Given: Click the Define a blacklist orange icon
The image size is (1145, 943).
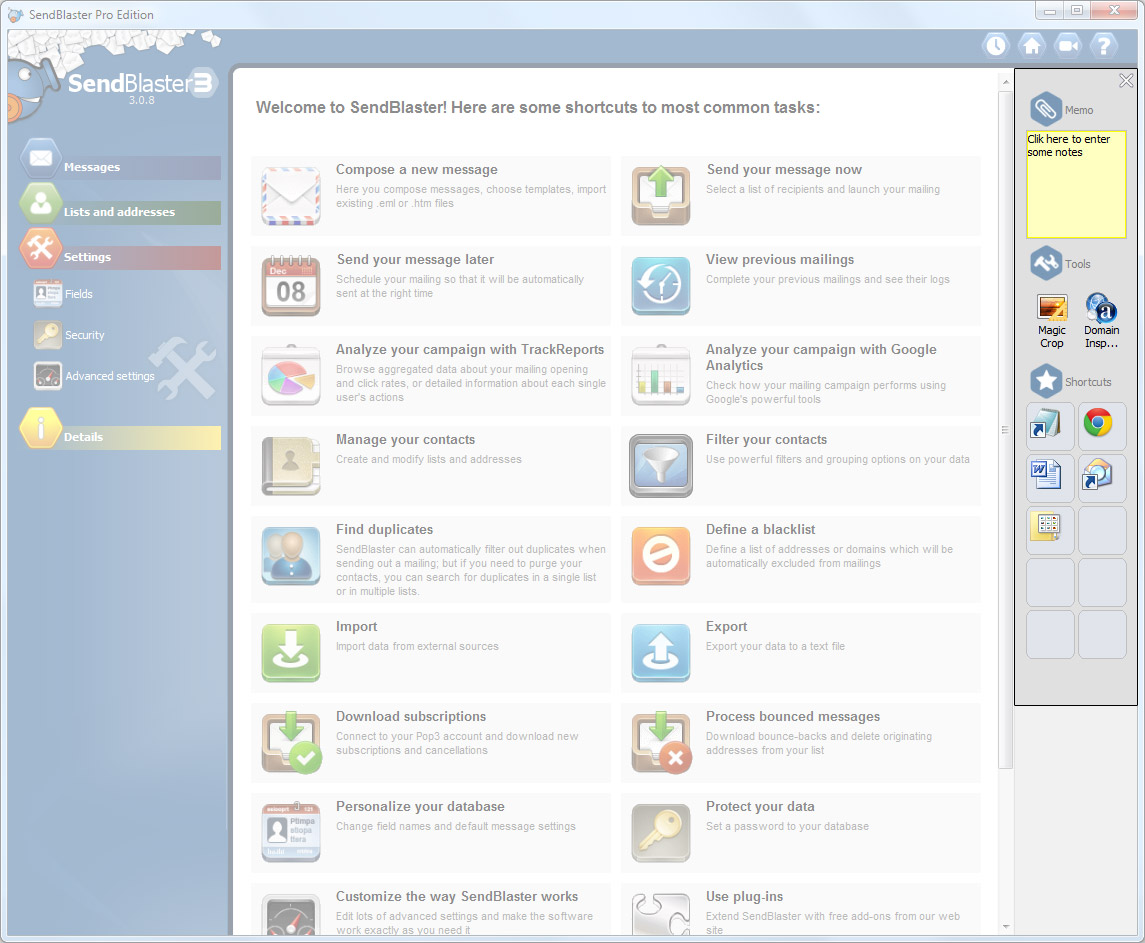Looking at the screenshot, I should [661, 556].
